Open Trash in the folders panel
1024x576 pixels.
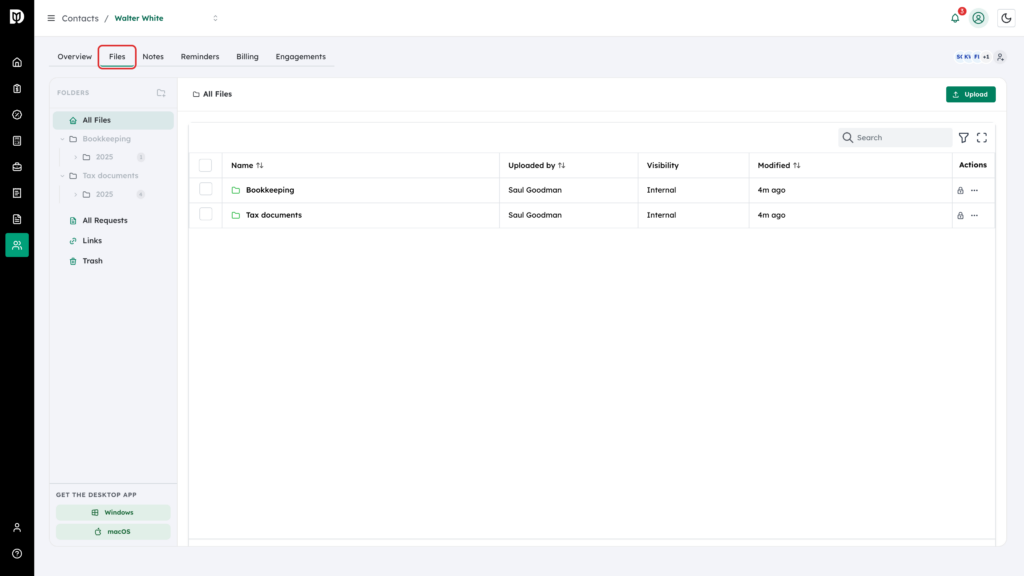click(92, 261)
